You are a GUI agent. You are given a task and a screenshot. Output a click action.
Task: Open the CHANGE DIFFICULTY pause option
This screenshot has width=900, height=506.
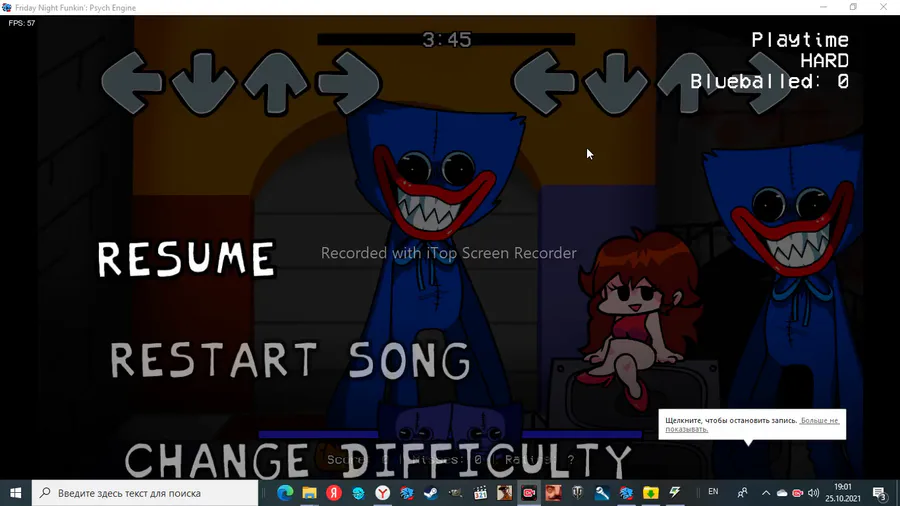coord(378,460)
